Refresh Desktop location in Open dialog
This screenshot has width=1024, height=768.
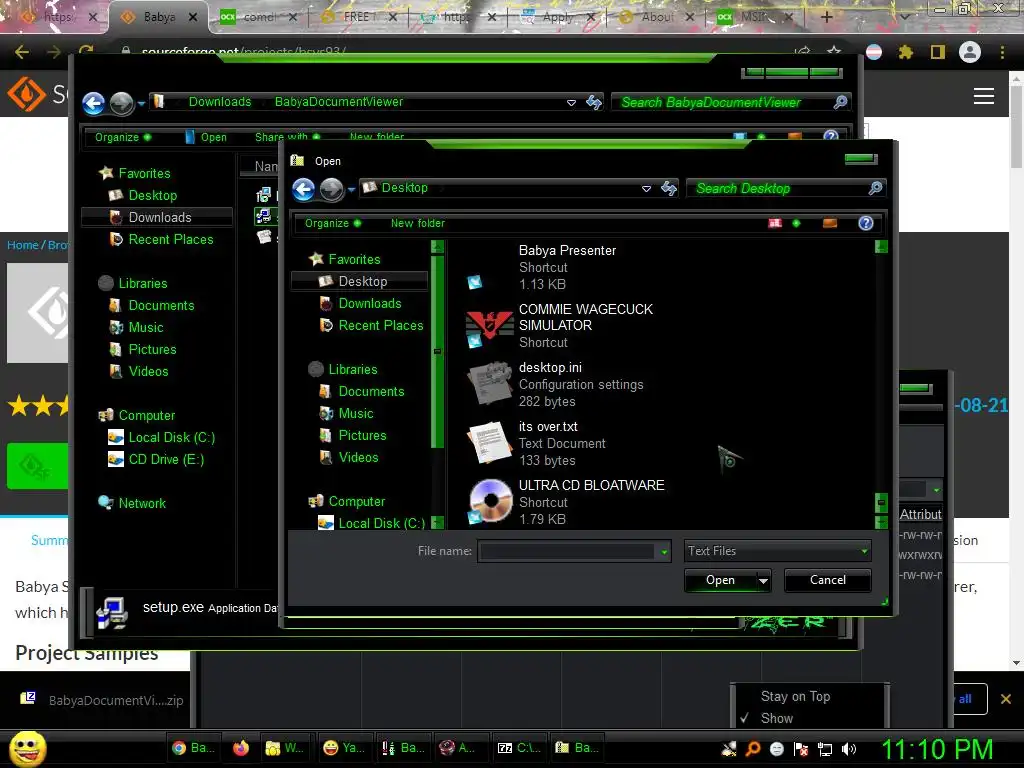coord(669,189)
